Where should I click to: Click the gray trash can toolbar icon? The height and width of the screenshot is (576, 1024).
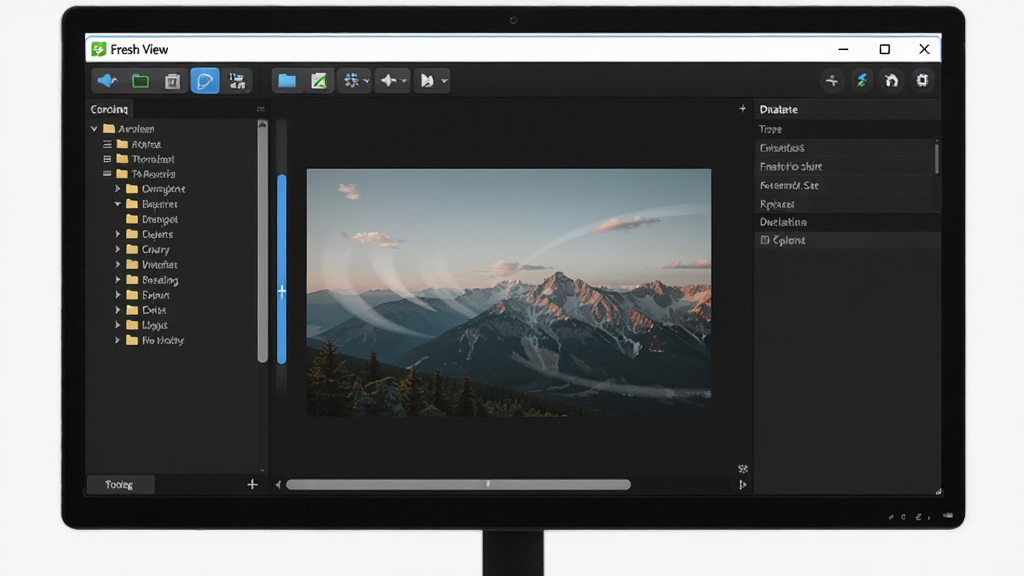(172, 81)
